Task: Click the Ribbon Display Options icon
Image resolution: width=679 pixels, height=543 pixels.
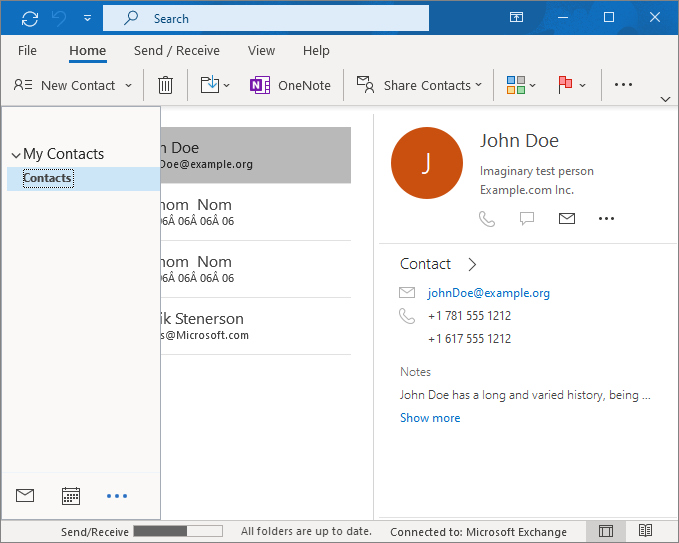Action: (516, 17)
